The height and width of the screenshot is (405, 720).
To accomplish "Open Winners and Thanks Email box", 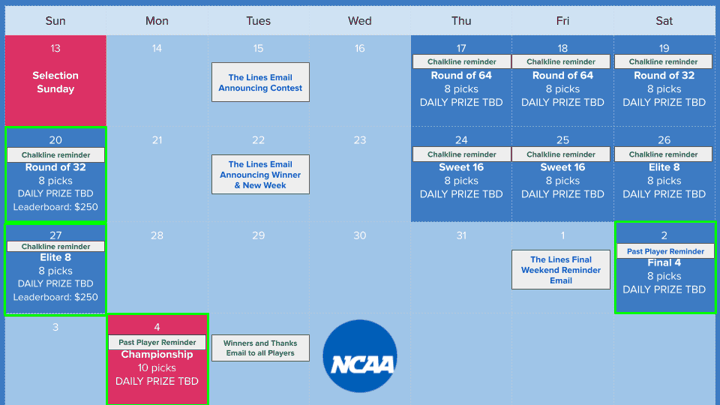I will [260, 348].
